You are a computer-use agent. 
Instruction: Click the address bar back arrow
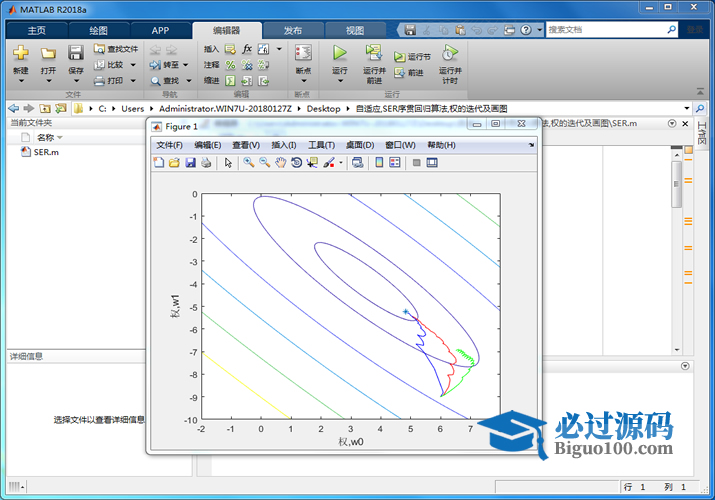(14, 108)
